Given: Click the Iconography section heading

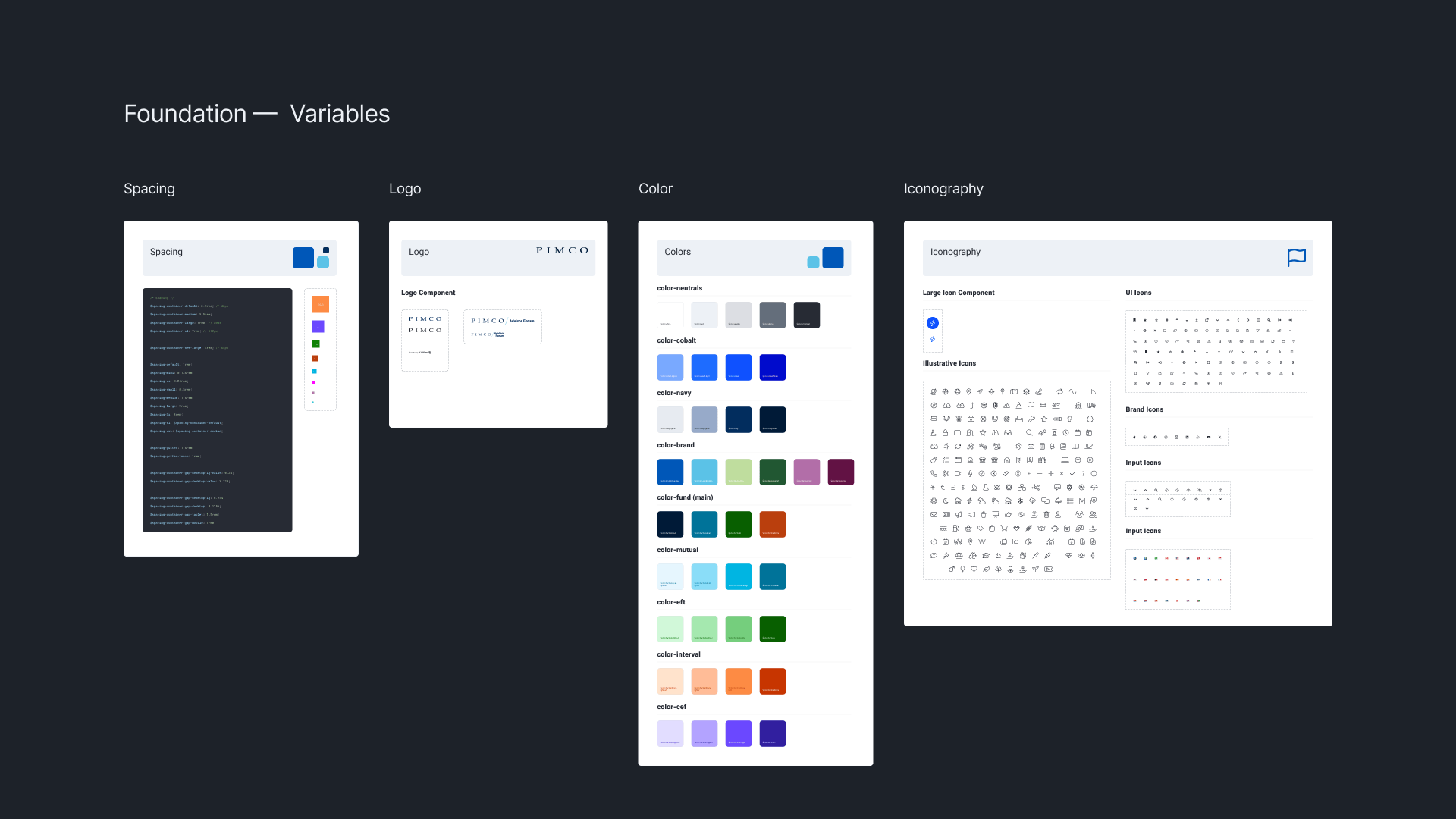Looking at the screenshot, I should pos(943,189).
